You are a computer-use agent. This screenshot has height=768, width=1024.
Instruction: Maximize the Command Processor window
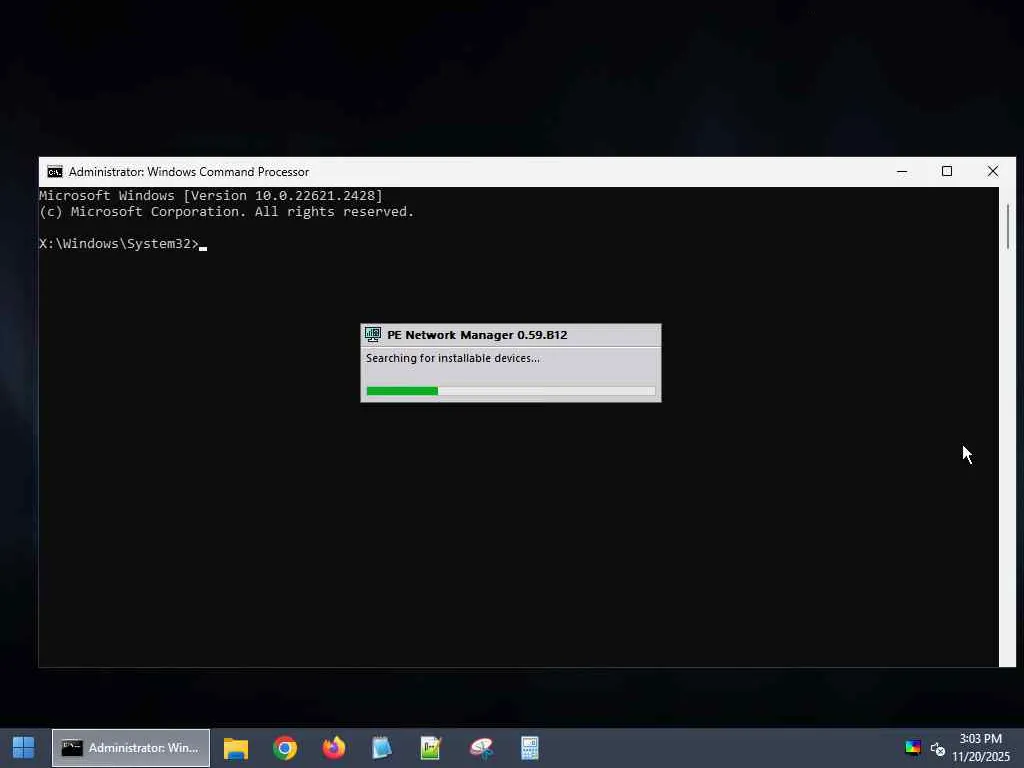947,172
